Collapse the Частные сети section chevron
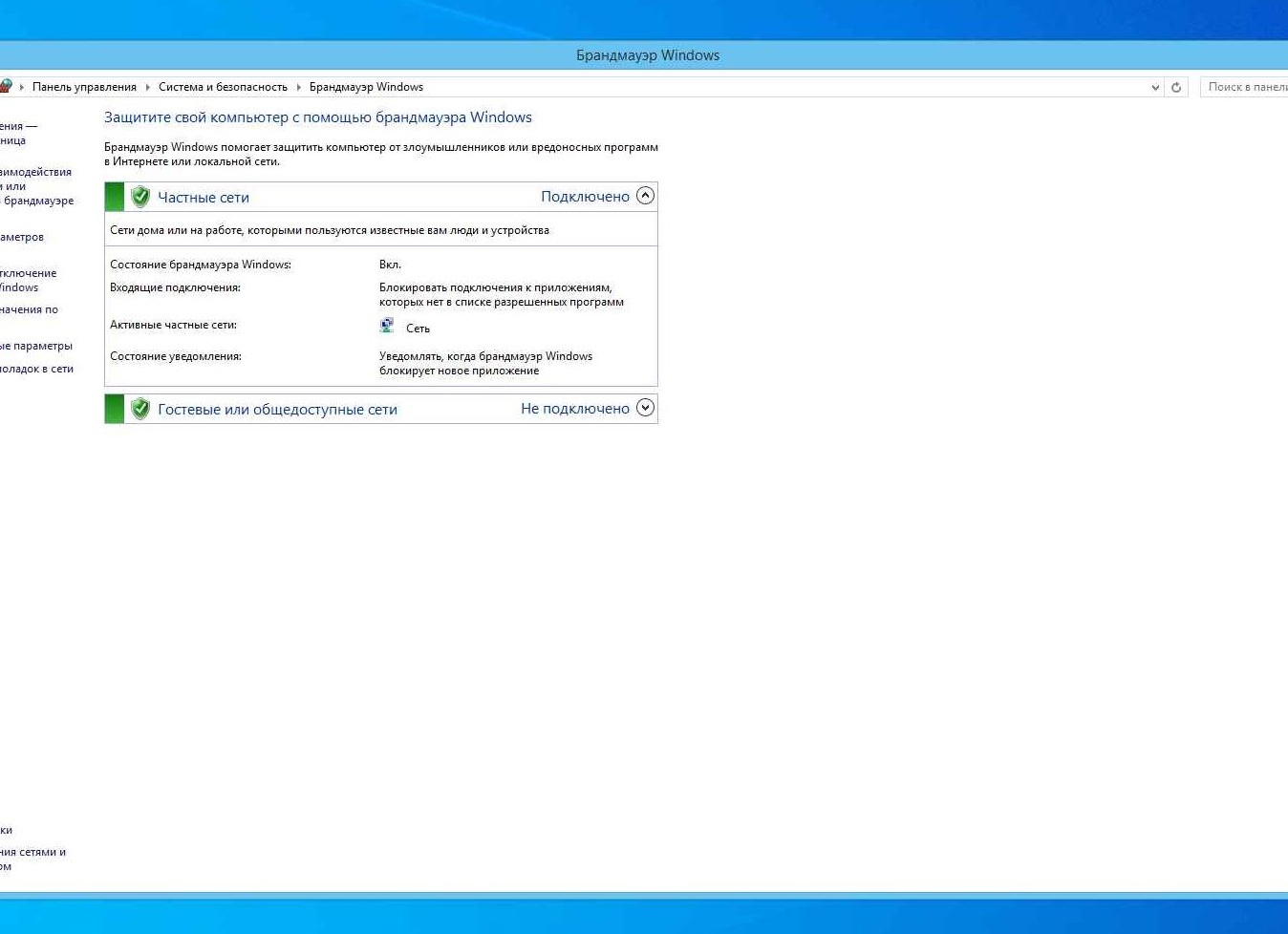 coord(646,196)
